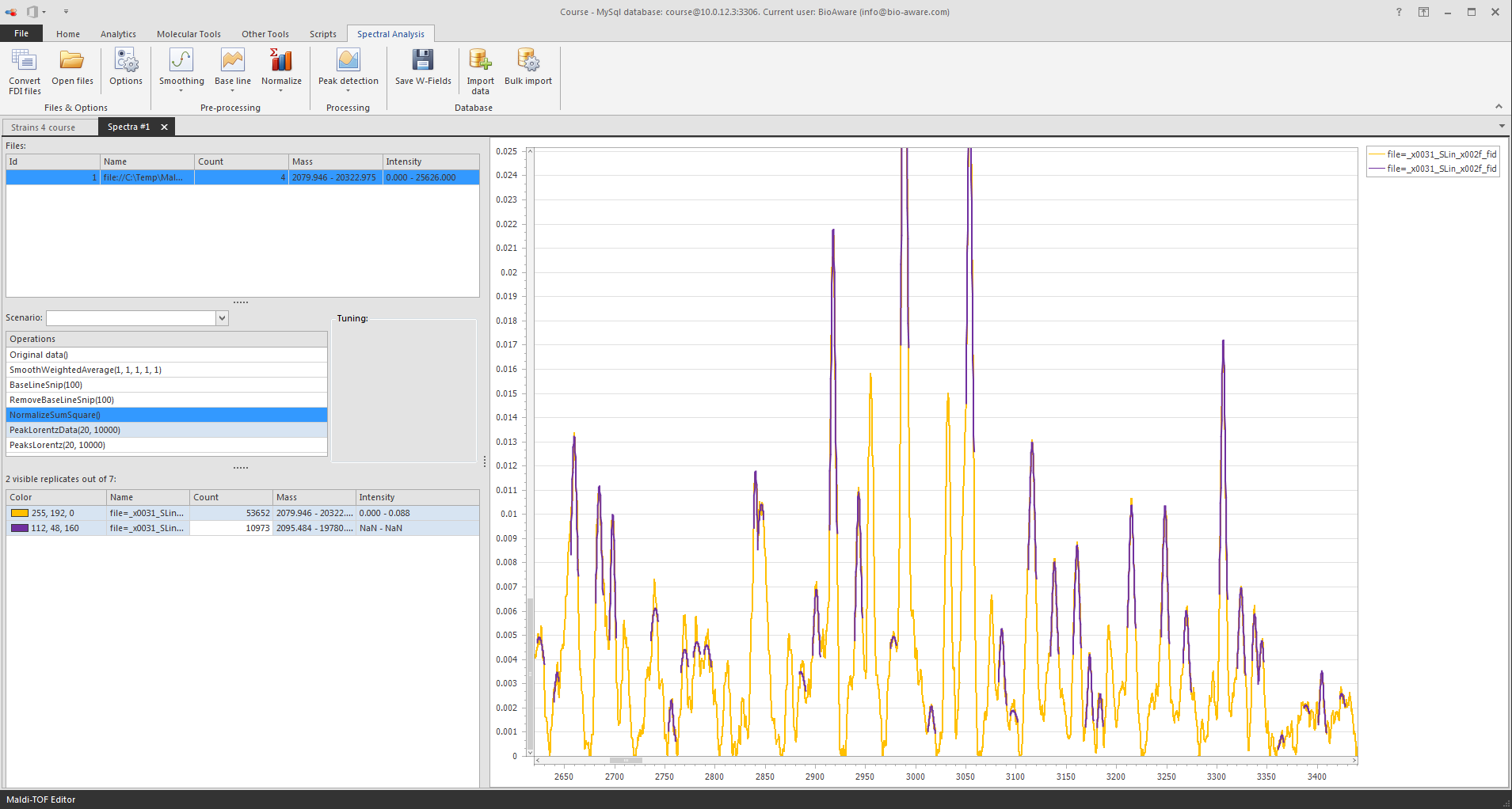
Task: Select the Smoothing pre-processing tool
Action: (x=181, y=70)
